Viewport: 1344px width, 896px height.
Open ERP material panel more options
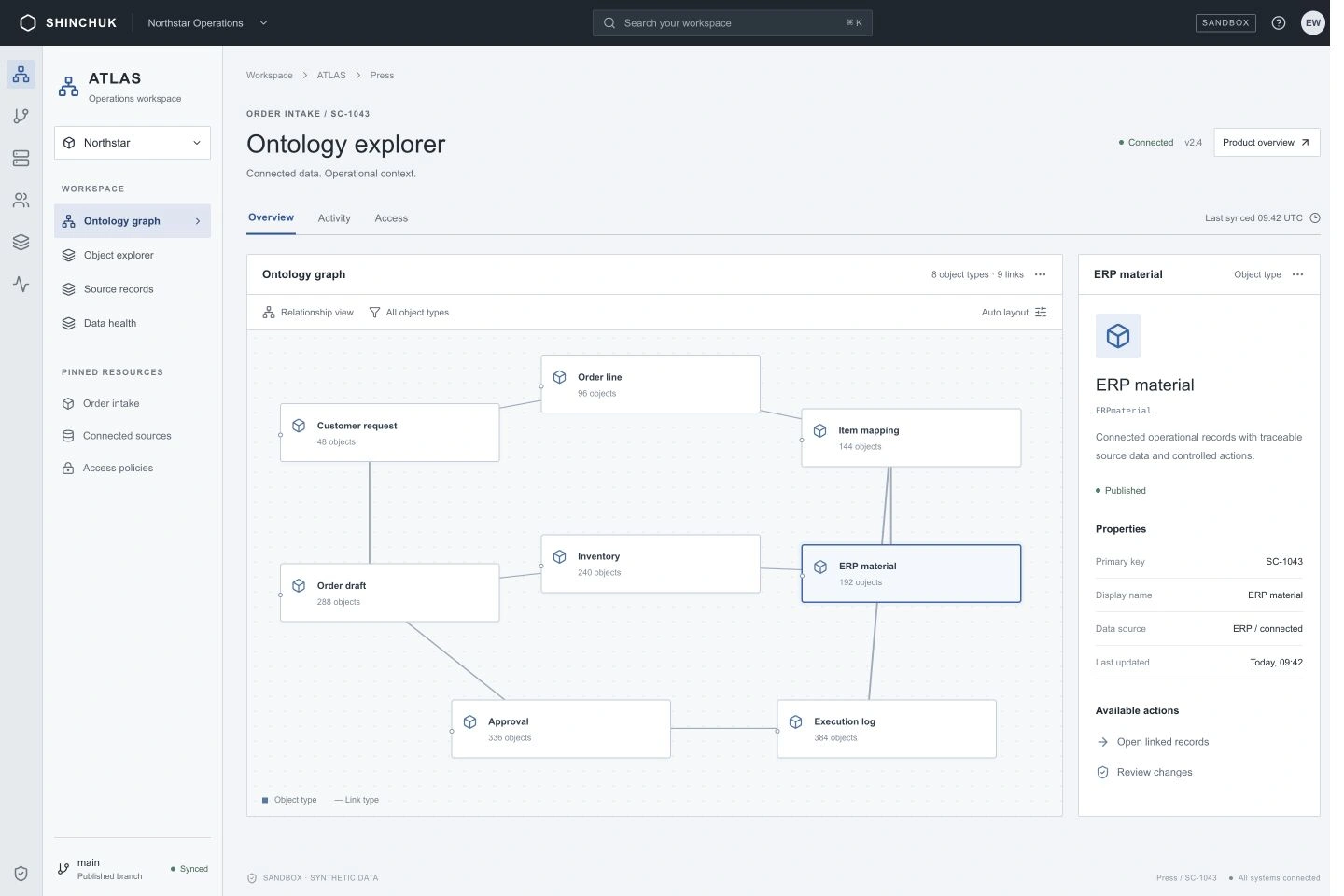coord(1297,274)
